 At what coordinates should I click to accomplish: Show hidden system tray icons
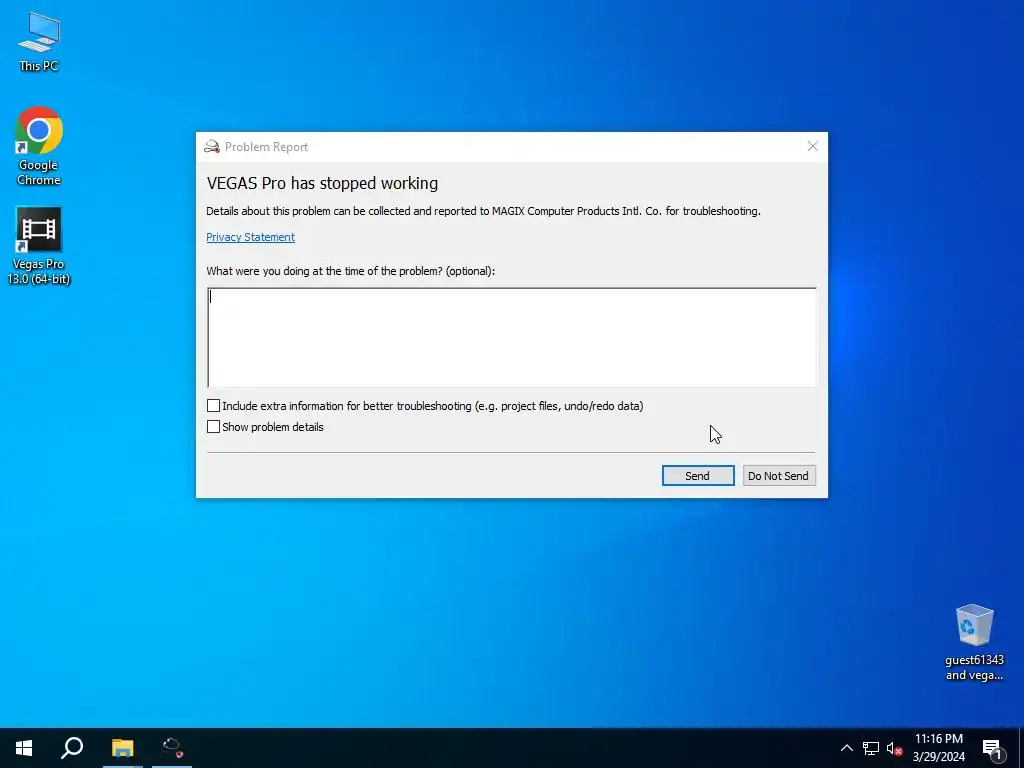pos(846,748)
